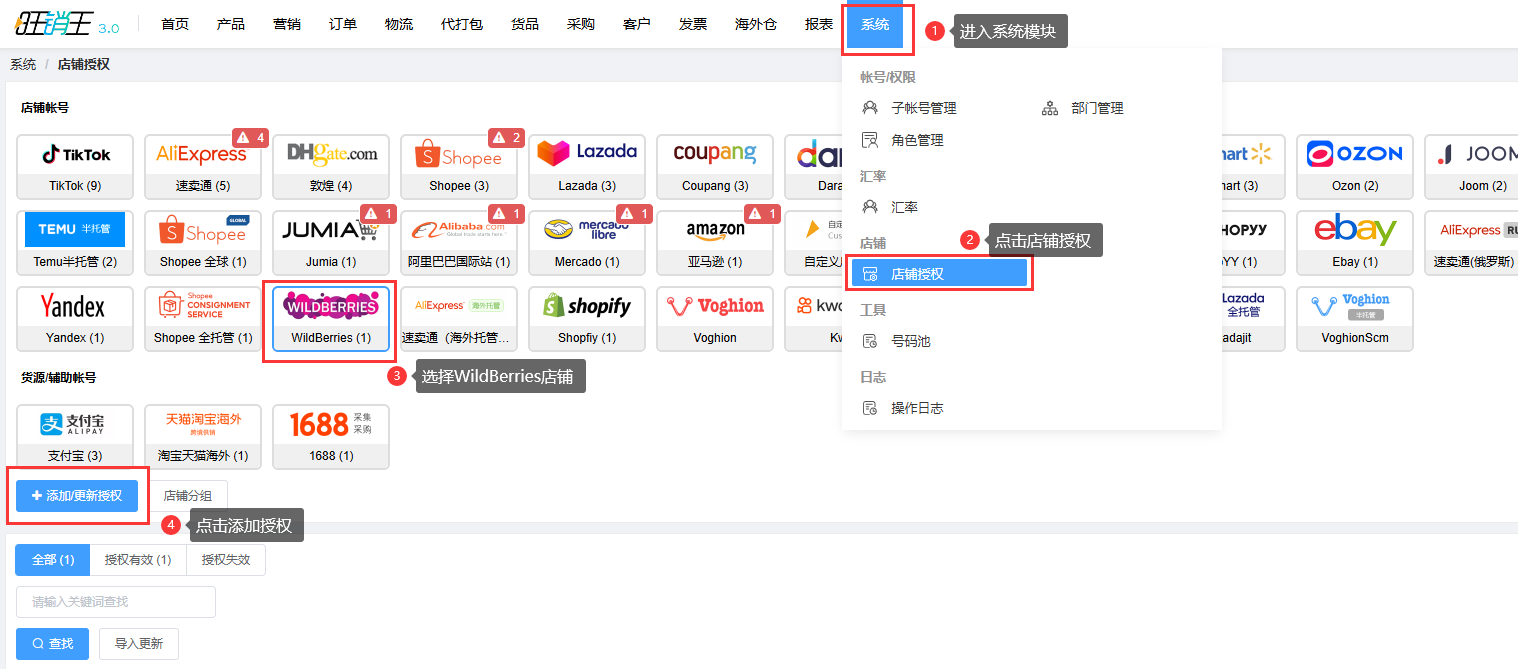Open the 发票 menu

point(693,24)
